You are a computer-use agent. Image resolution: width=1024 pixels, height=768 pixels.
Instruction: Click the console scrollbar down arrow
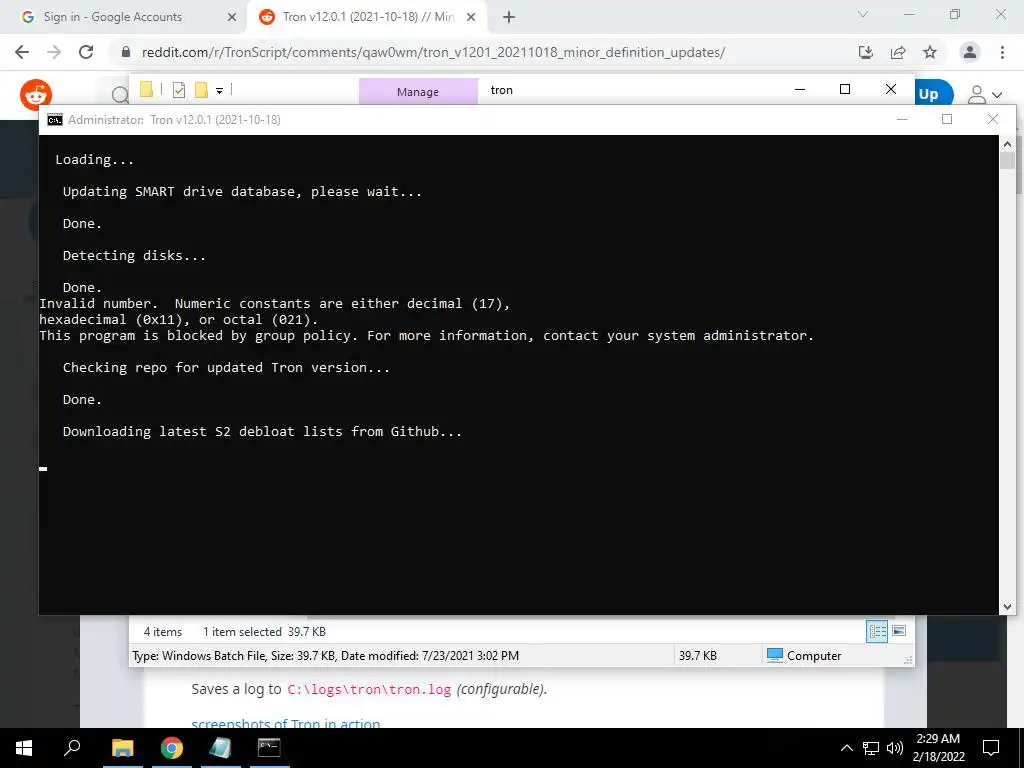1007,607
